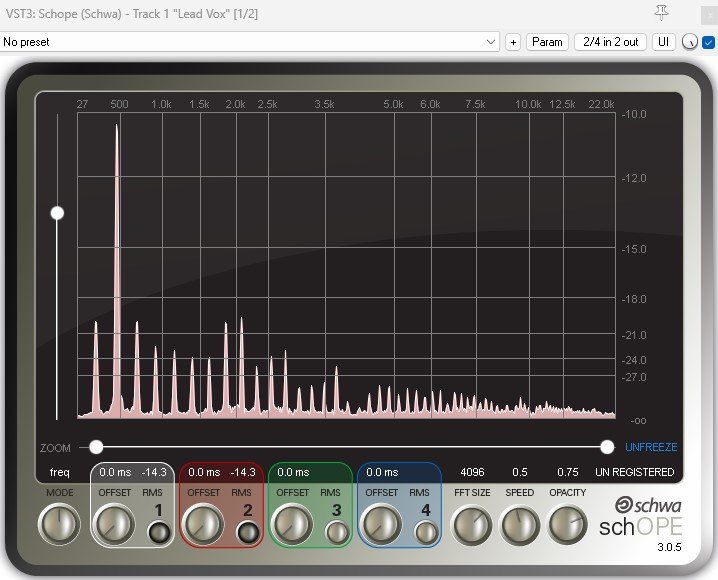Click the FFT SIZE knob
This screenshot has height=580, width=718.
[472, 523]
